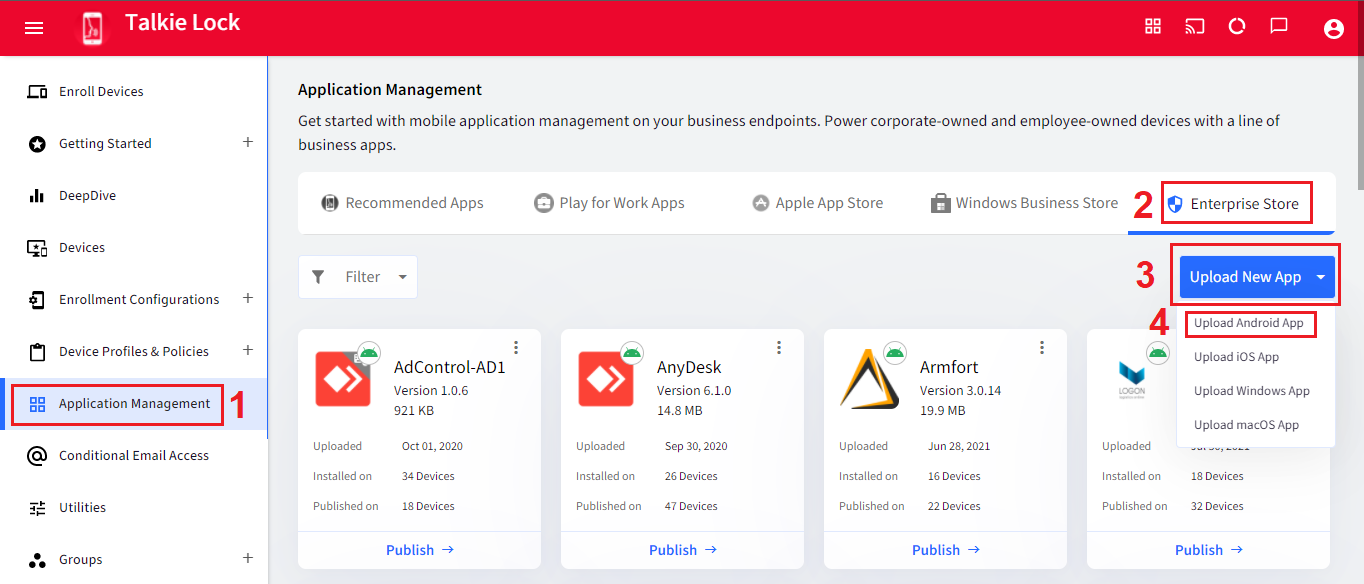Click the screen cast icon in header

(x=1195, y=26)
